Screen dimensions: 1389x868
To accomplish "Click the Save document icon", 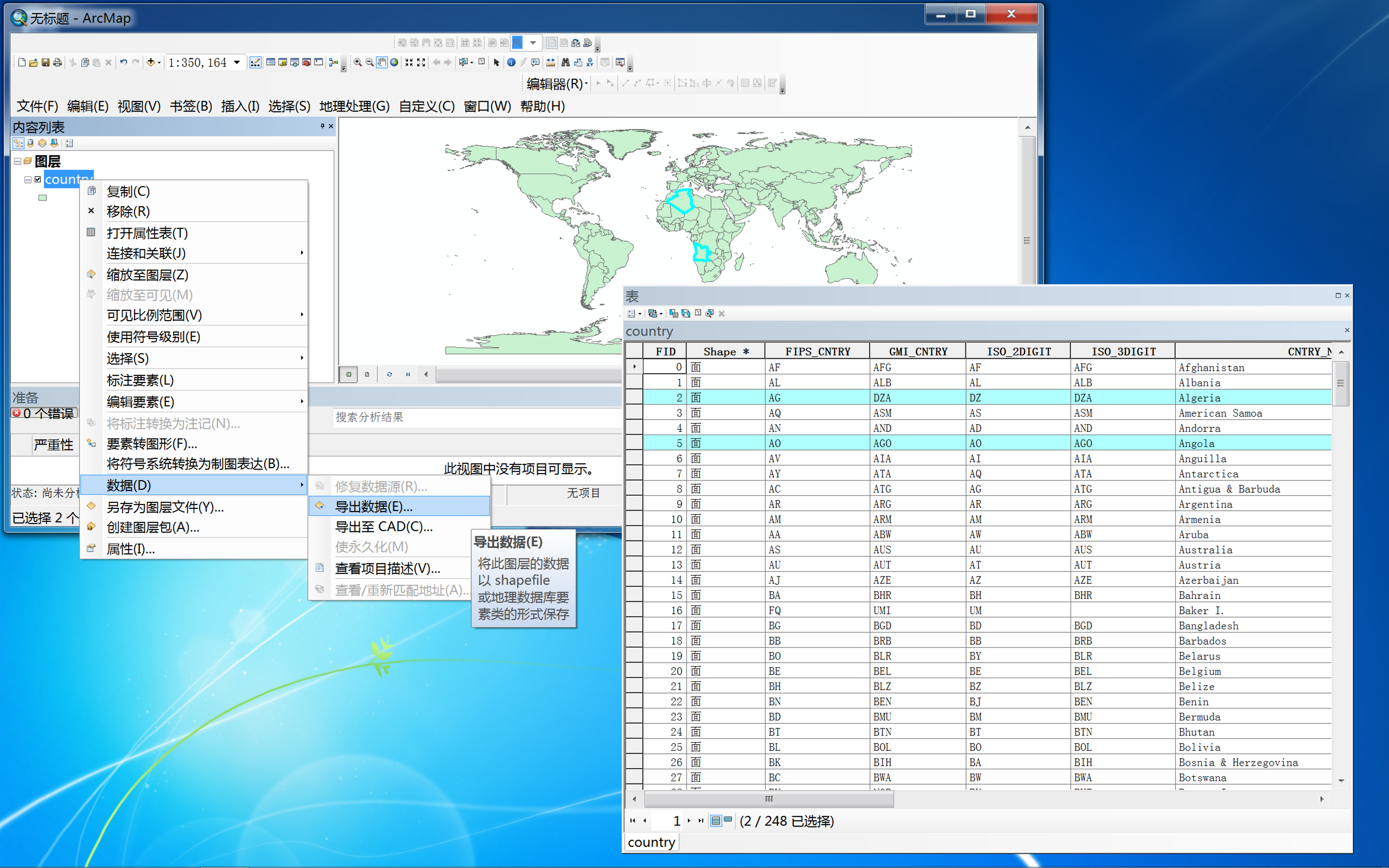I will click(x=45, y=63).
